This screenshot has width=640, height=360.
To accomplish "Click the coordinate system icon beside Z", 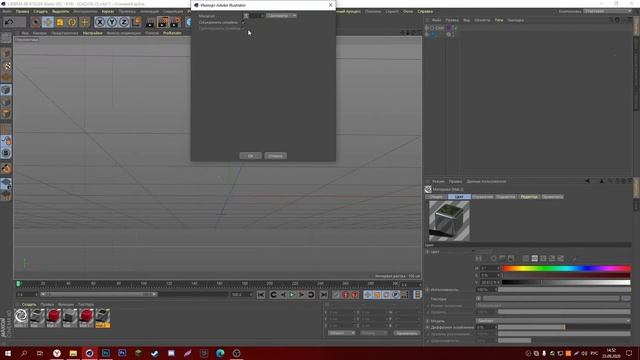I will (136, 22).
